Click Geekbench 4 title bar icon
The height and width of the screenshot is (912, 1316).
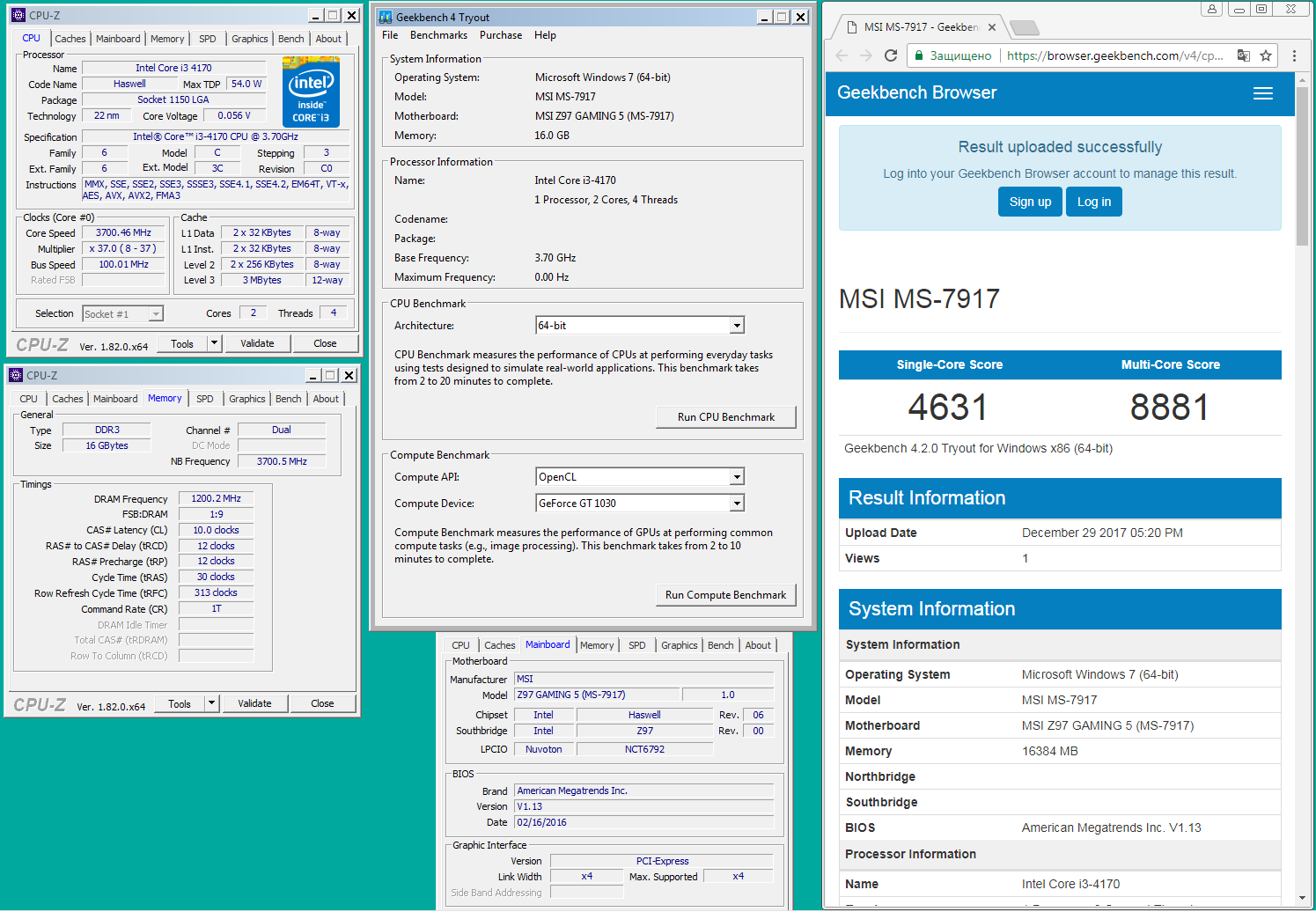386,17
